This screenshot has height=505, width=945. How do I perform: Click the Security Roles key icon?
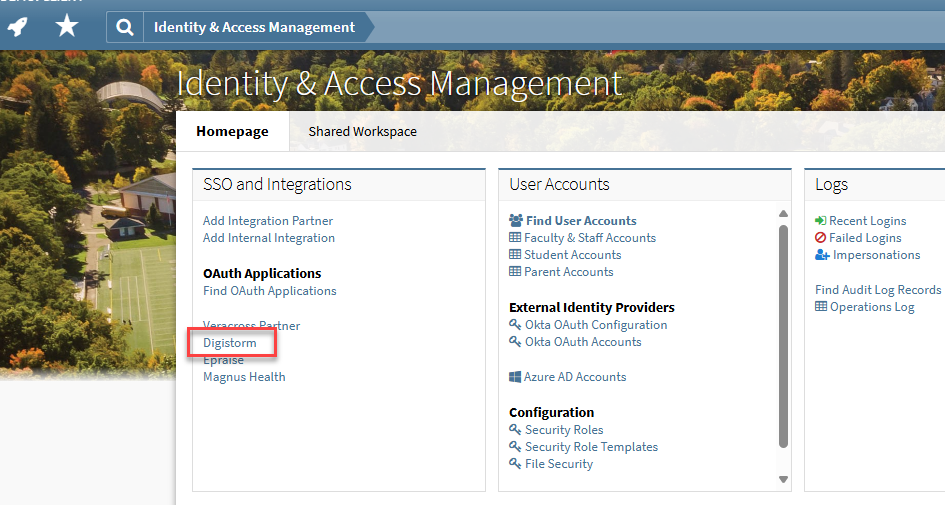coord(515,430)
